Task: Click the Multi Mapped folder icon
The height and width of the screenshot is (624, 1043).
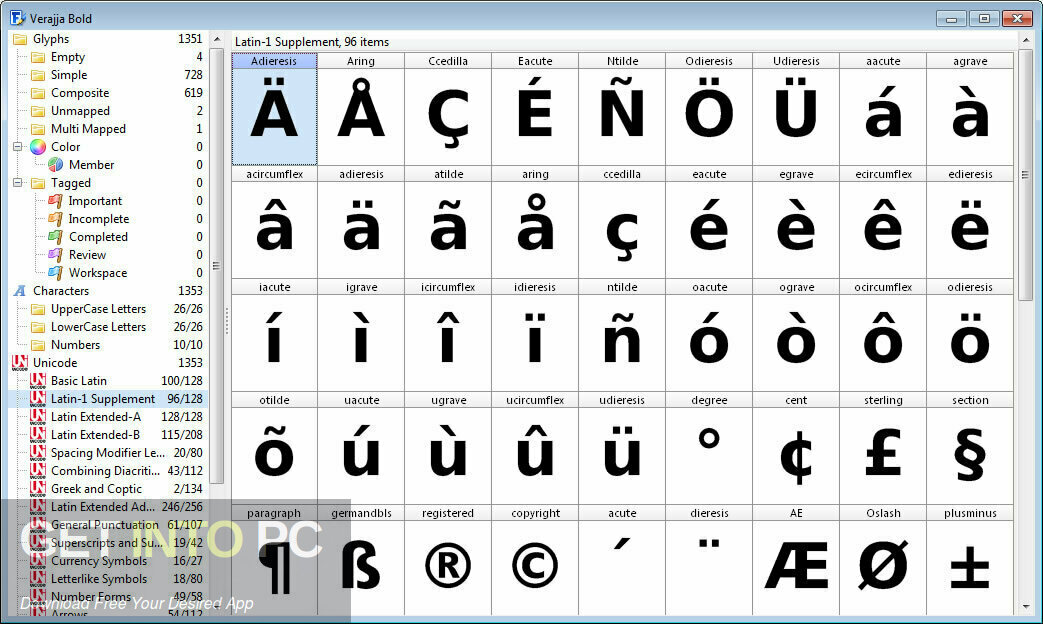Action: pyautogui.click(x=39, y=129)
